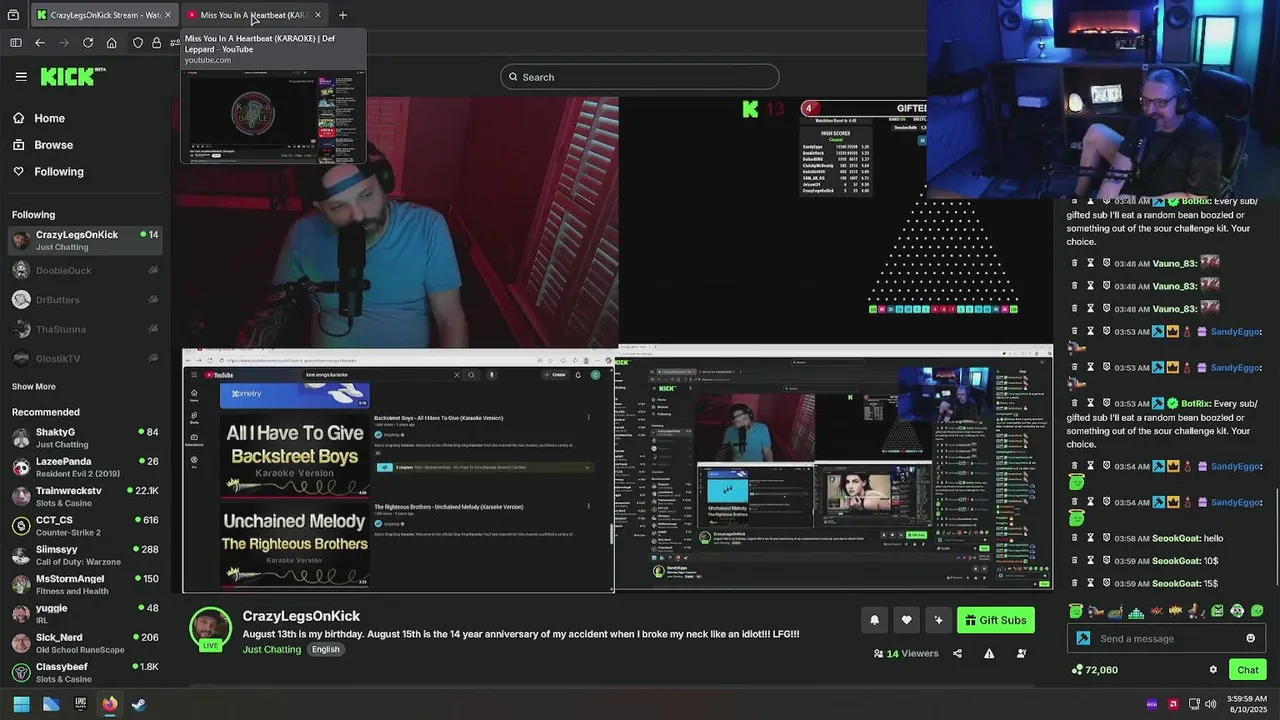The width and height of the screenshot is (1280, 720).
Task: Go to Following in Kick sidebar
Action: tap(59, 172)
